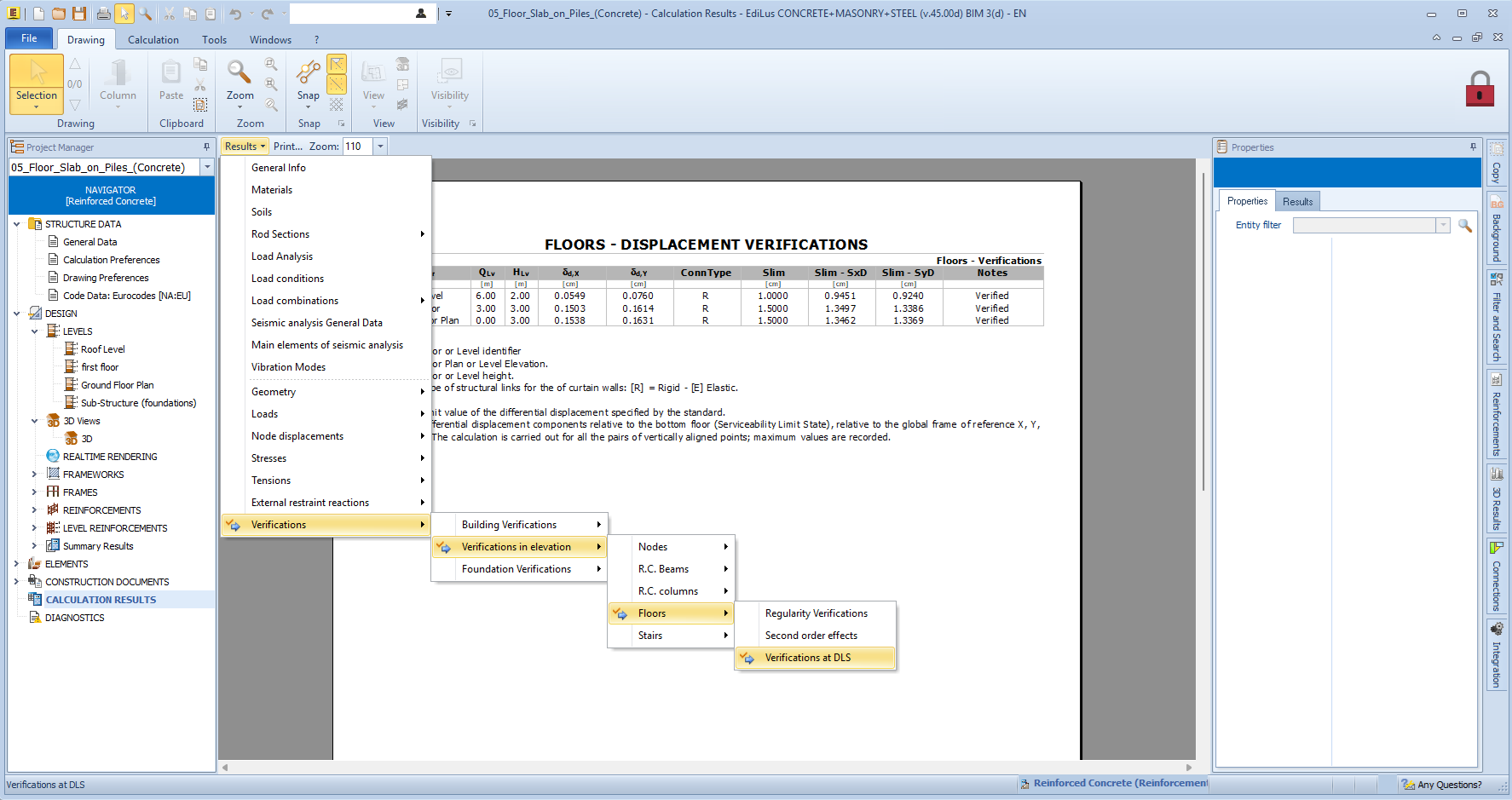This screenshot has height=800, width=1512.
Task: Click the large Zoom magnifier in ribbon
Action: pyautogui.click(x=239, y=73)
